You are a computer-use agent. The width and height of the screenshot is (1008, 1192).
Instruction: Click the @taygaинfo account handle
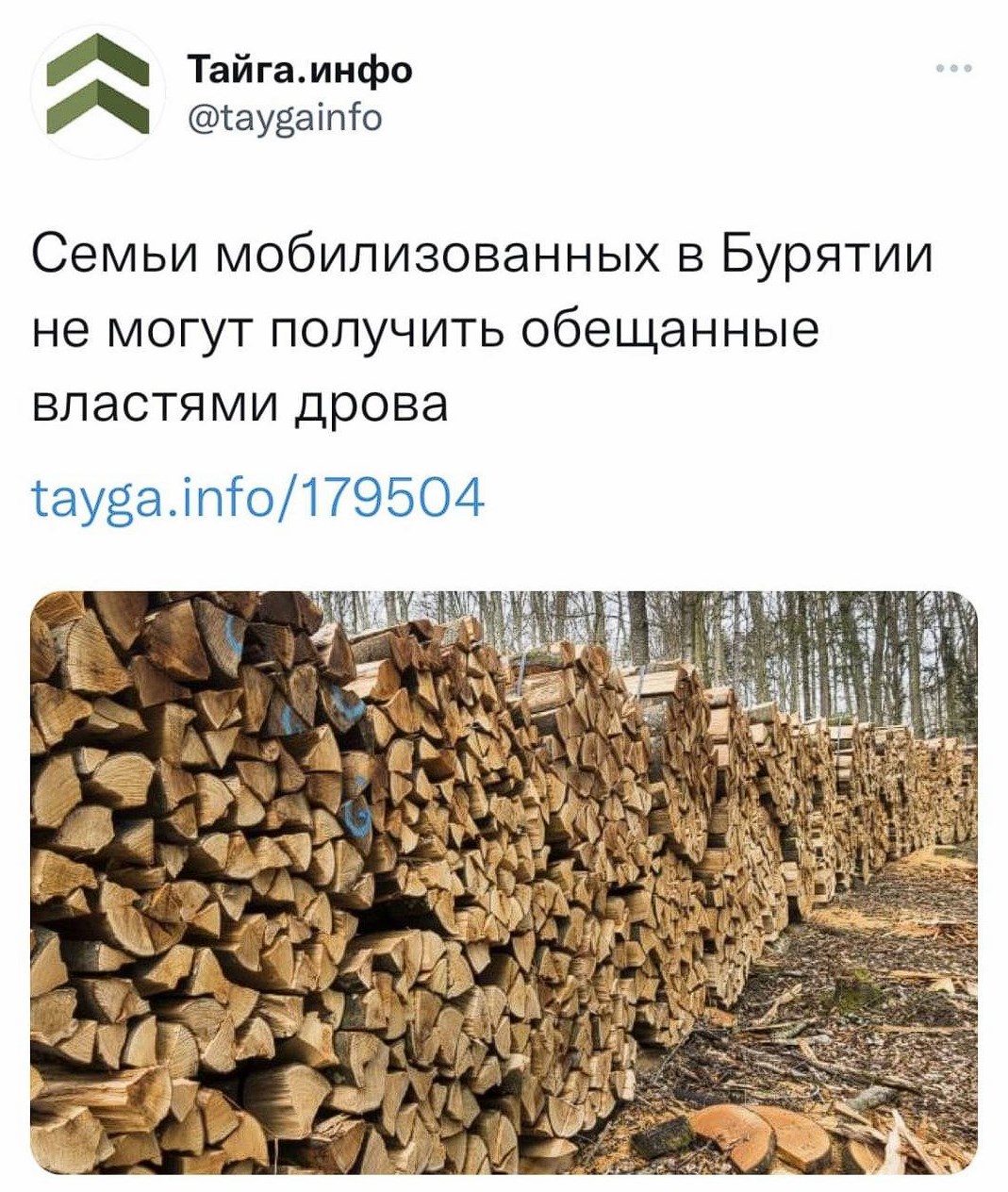coord(286,118)
